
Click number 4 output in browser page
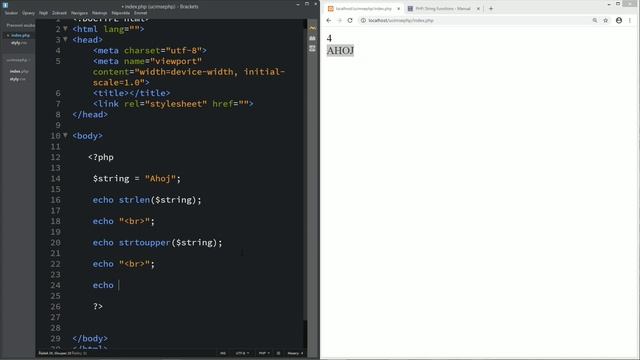pos(329,38)
